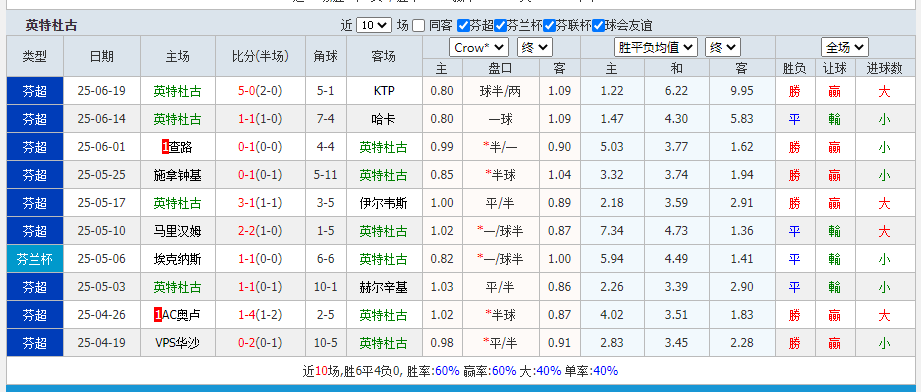The width and height of the screenshot is (921, 392).
Task: Click draw odds 6.22
Action: coord(677,91)
